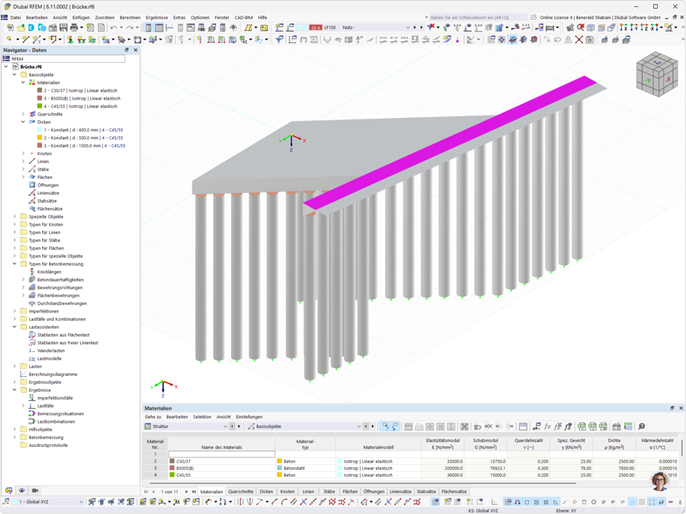The height and width of the screenshot is (514, 686).
Task: Open the Datei menu
Action: (x=15, y=17)
